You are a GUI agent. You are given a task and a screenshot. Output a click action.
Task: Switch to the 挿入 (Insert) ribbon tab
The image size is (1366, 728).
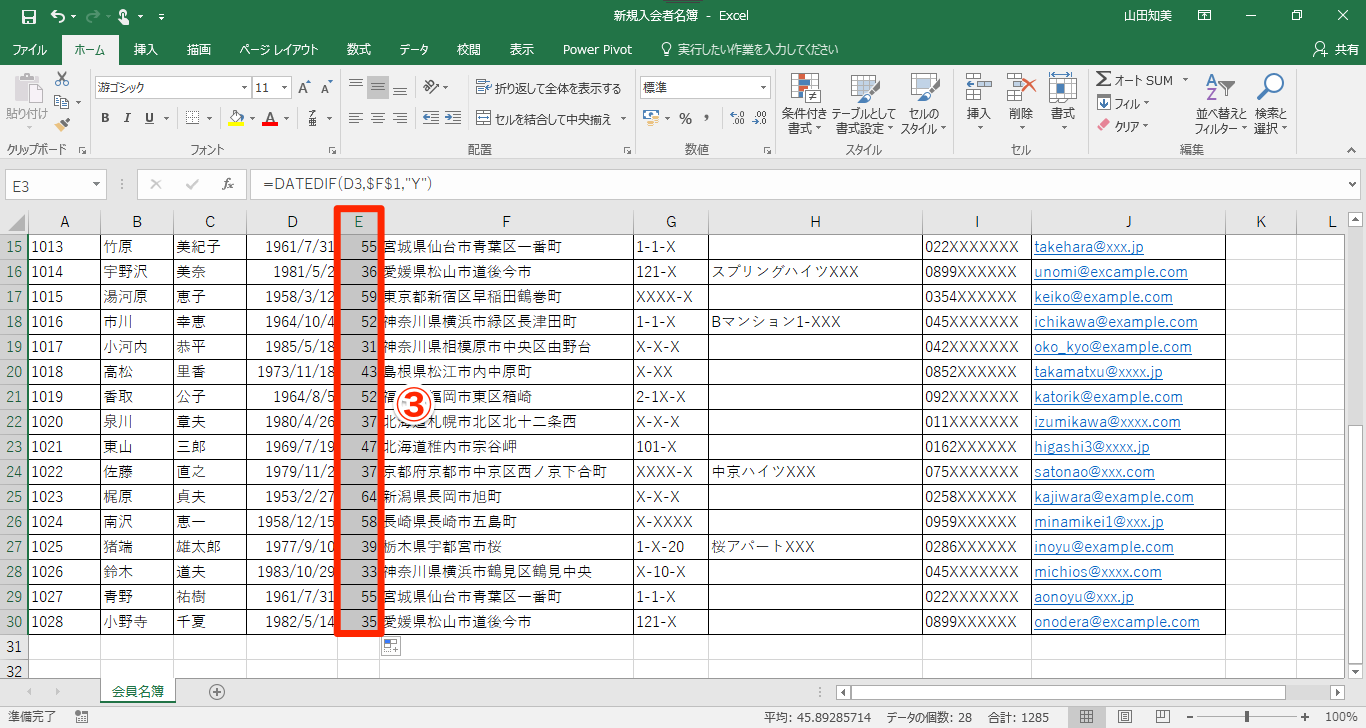coord(146,49)
